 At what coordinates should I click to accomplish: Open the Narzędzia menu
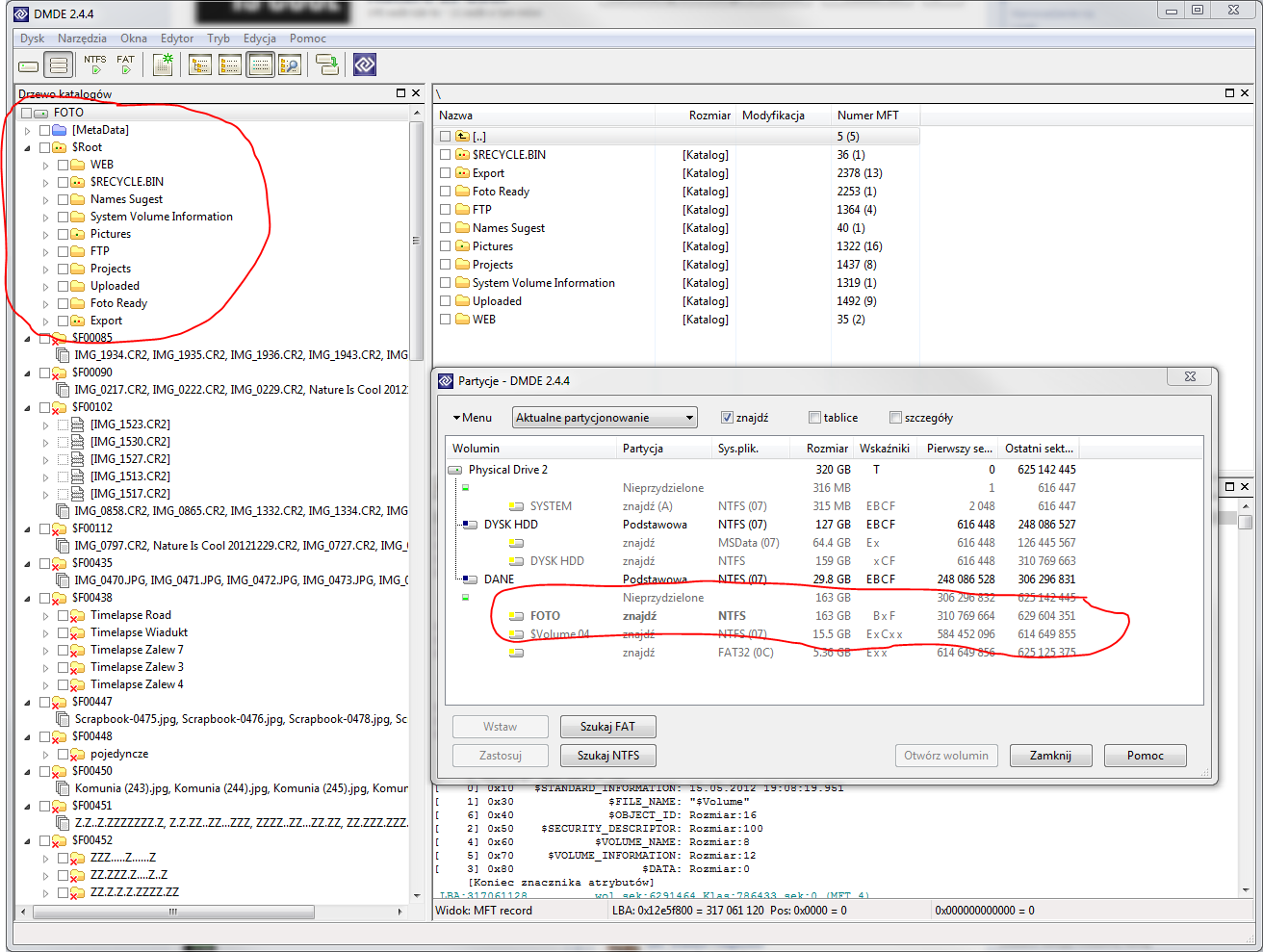point(82,39)
